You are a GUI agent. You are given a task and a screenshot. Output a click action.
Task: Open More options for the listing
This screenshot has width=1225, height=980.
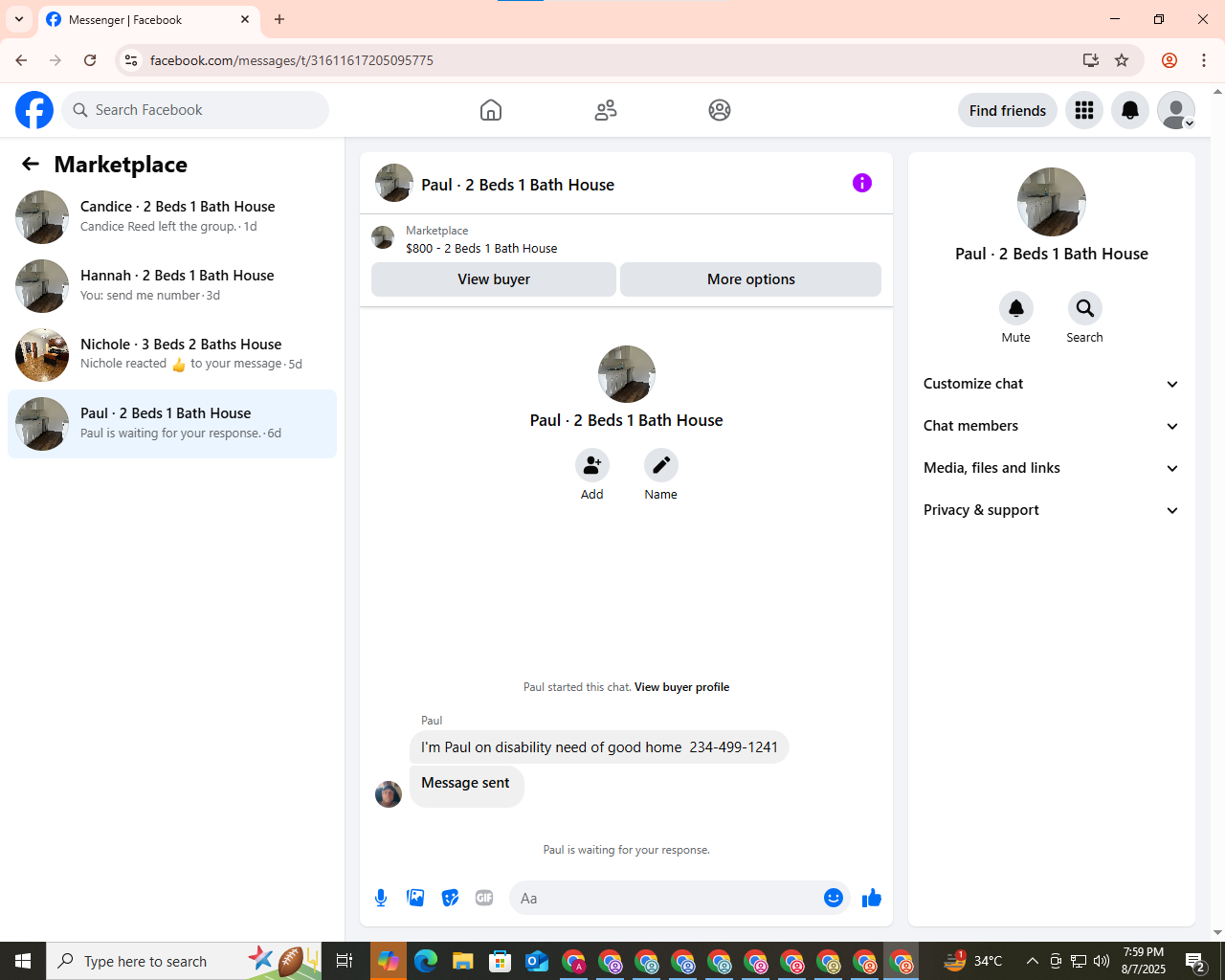tap(751, 279)
